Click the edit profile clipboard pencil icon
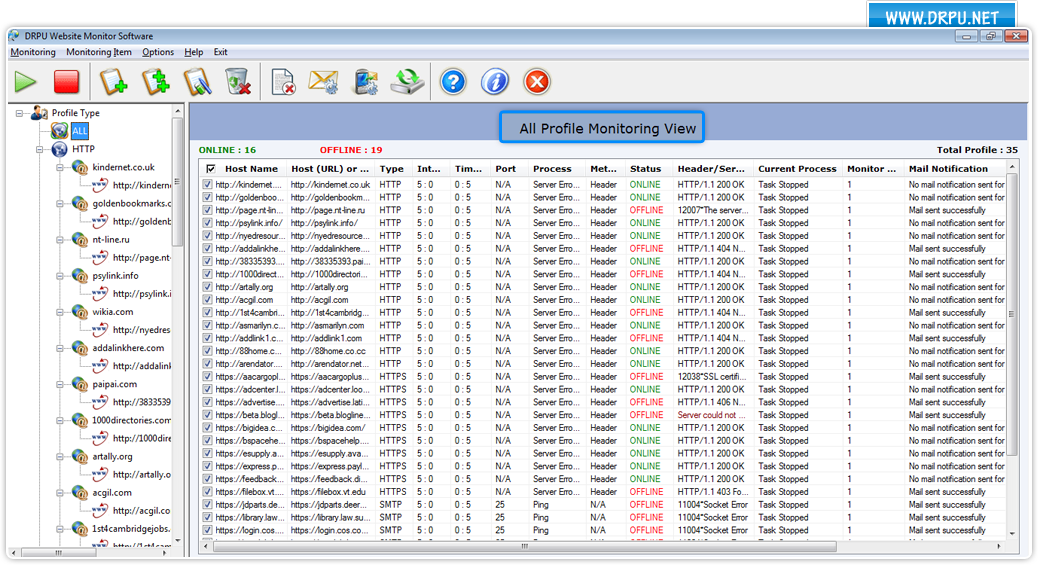Screen dimensions: 1038x565 (197, 81)
